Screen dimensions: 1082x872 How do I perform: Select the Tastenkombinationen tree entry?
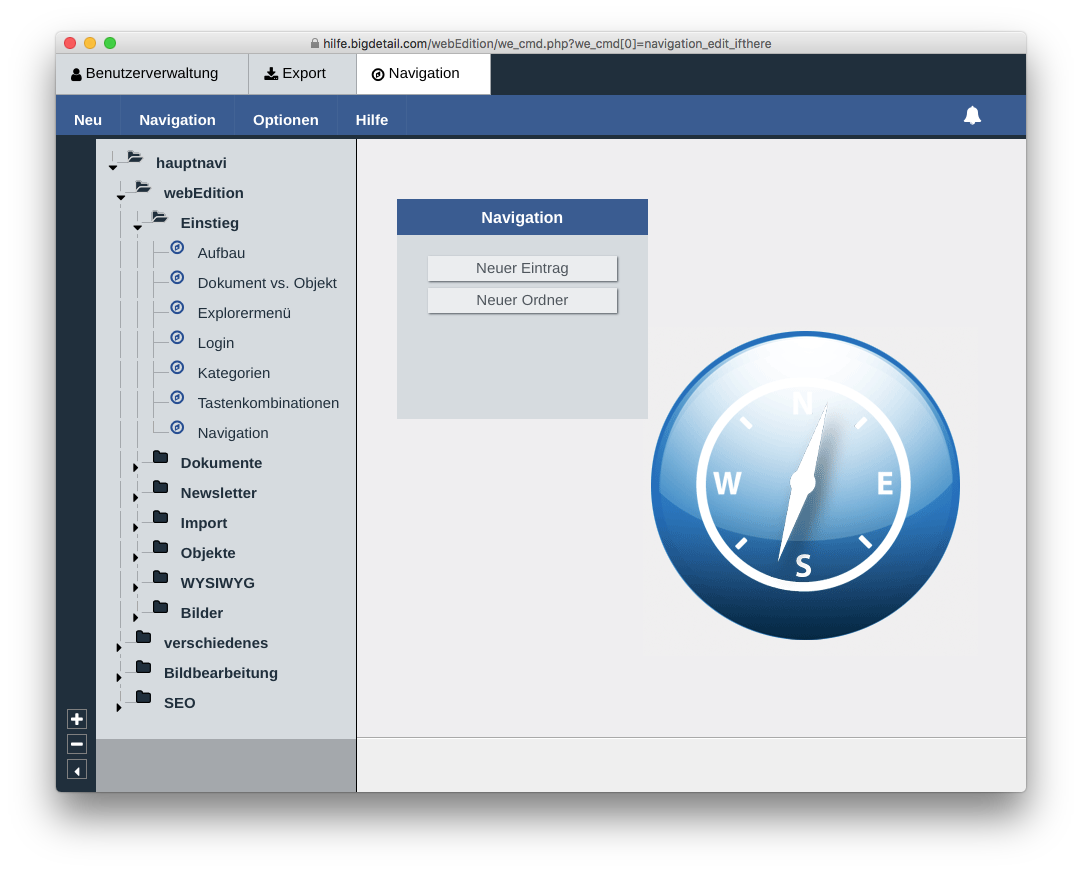click(x=268, y=403)
